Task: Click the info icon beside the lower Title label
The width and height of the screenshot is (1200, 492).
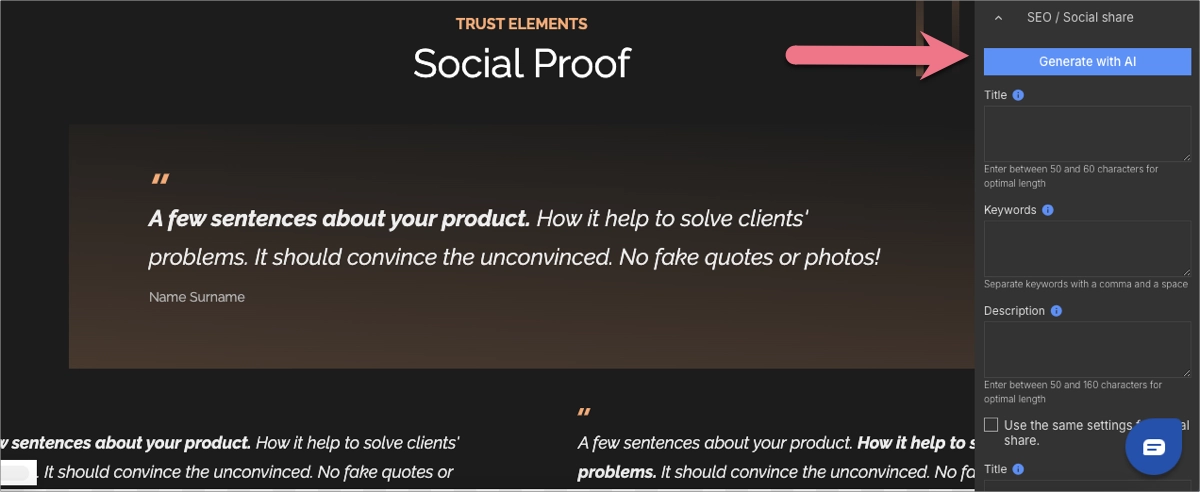Action: [x=1018, y=468]
